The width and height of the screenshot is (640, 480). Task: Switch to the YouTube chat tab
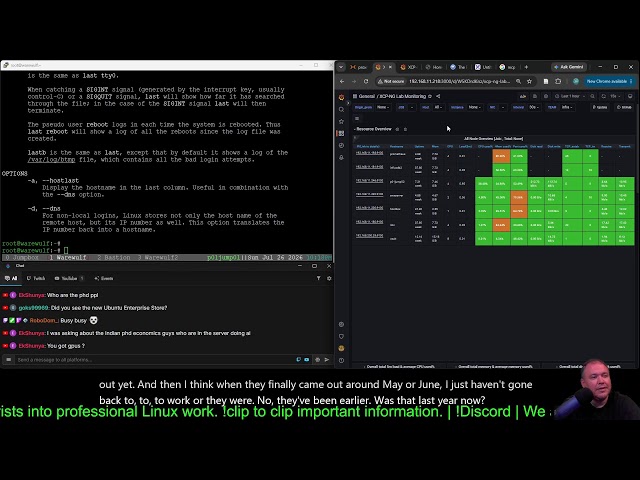(69, 278)
